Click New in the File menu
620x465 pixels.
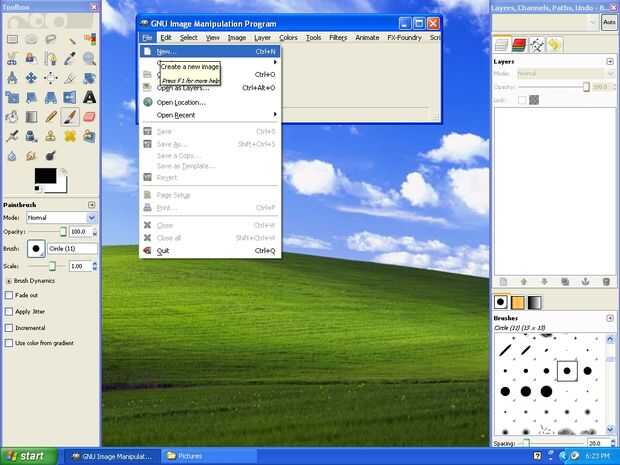click(210, 51)
